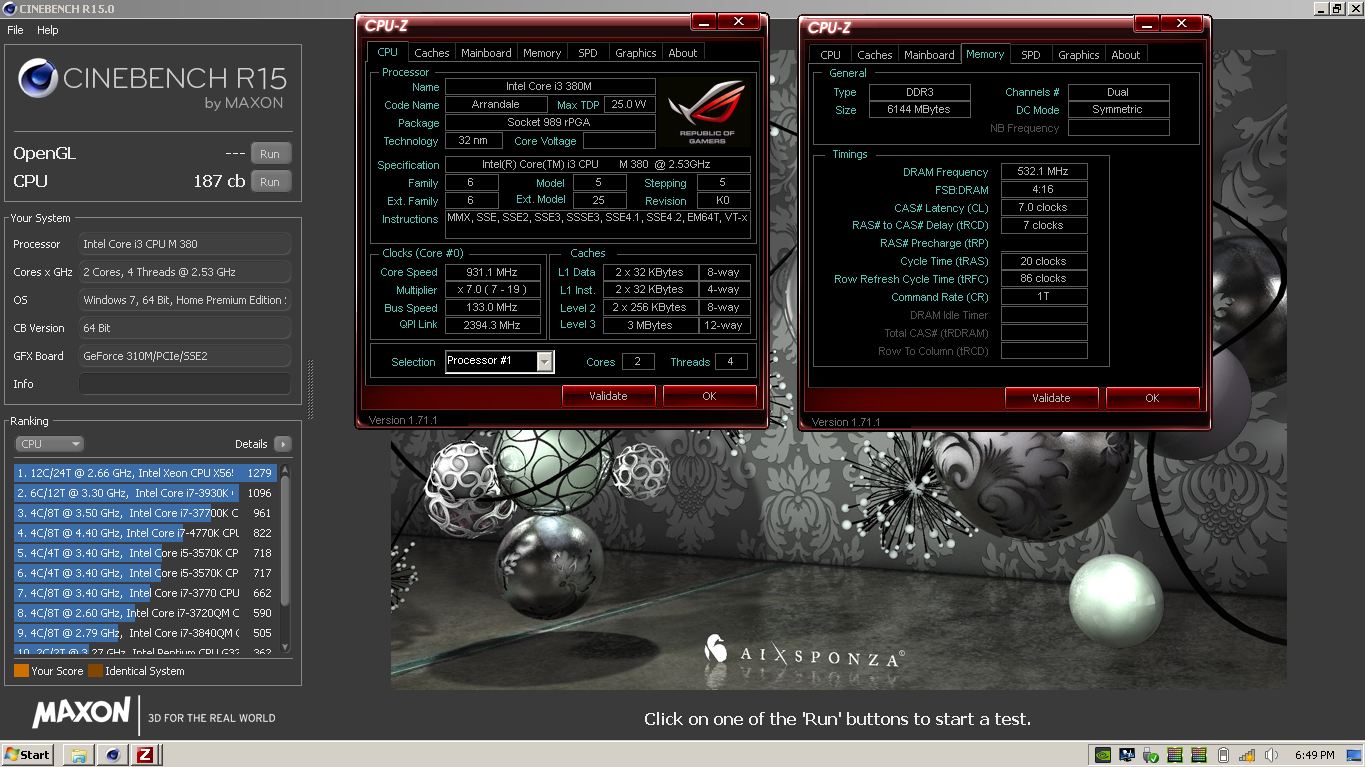The width and height of the screenshot is (1365, 767).
Task: Open the NVIDIA tray icon
Action: point(1103,755)
